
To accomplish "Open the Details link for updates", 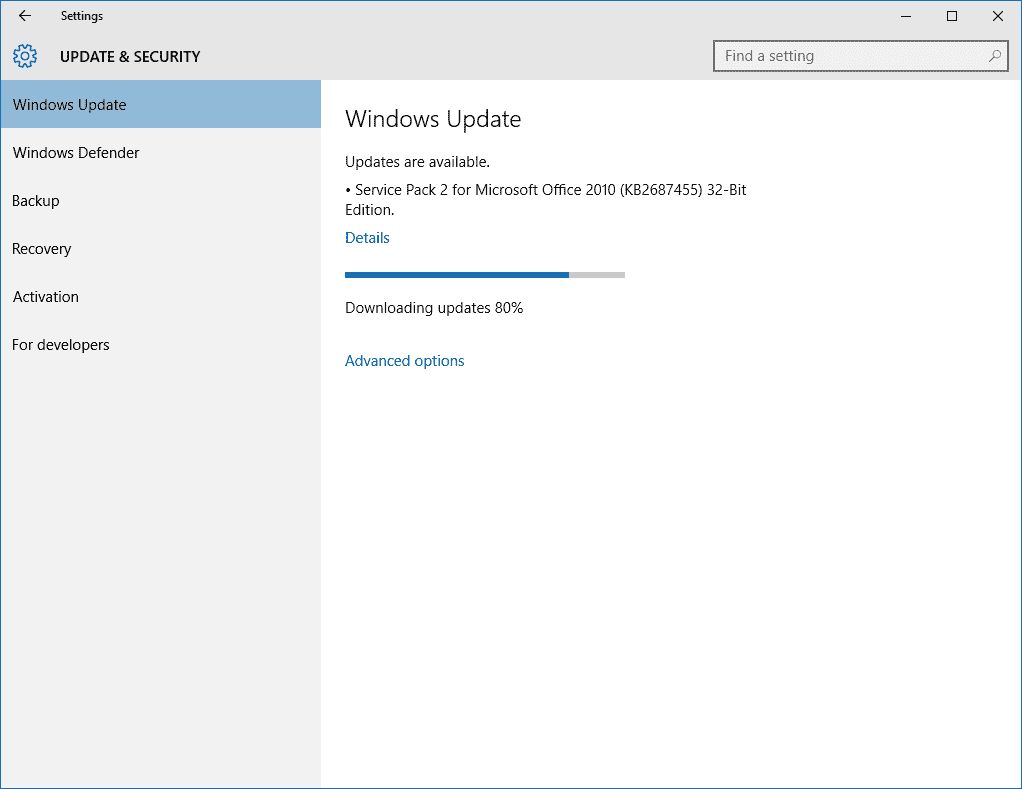I will (x=367, y=238).
